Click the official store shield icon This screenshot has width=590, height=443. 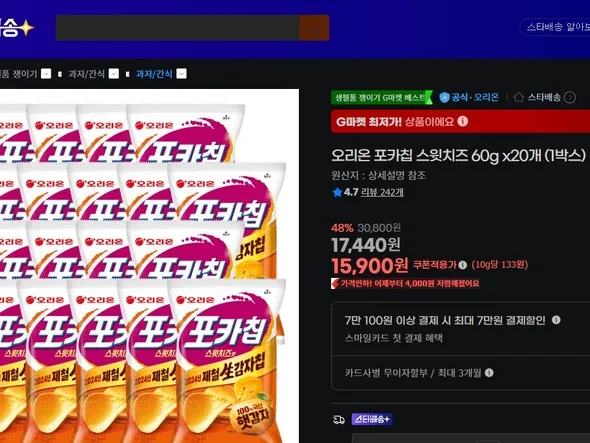pos(444,97)
